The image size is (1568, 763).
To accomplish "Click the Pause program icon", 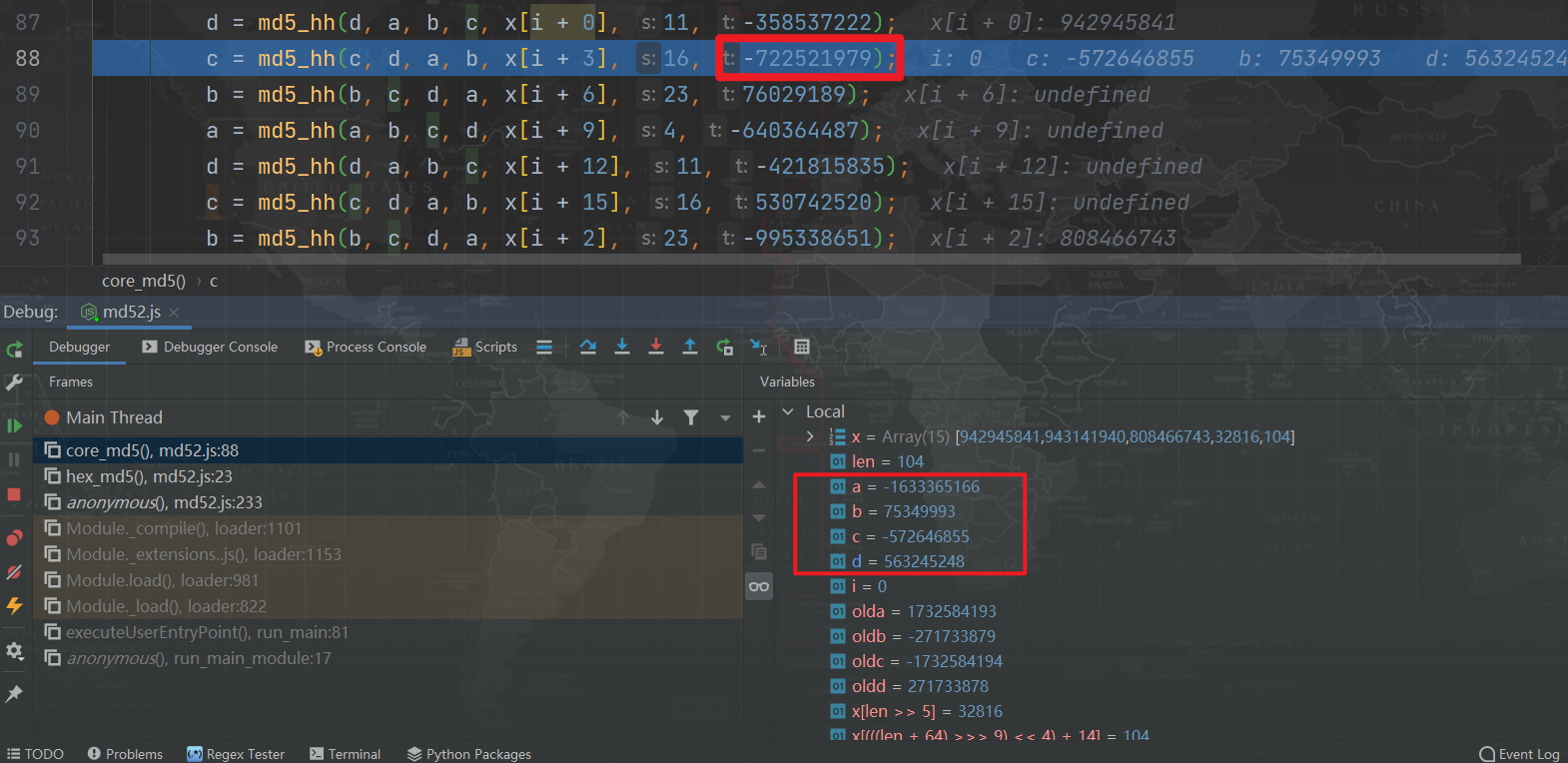I will coord(14,459).
